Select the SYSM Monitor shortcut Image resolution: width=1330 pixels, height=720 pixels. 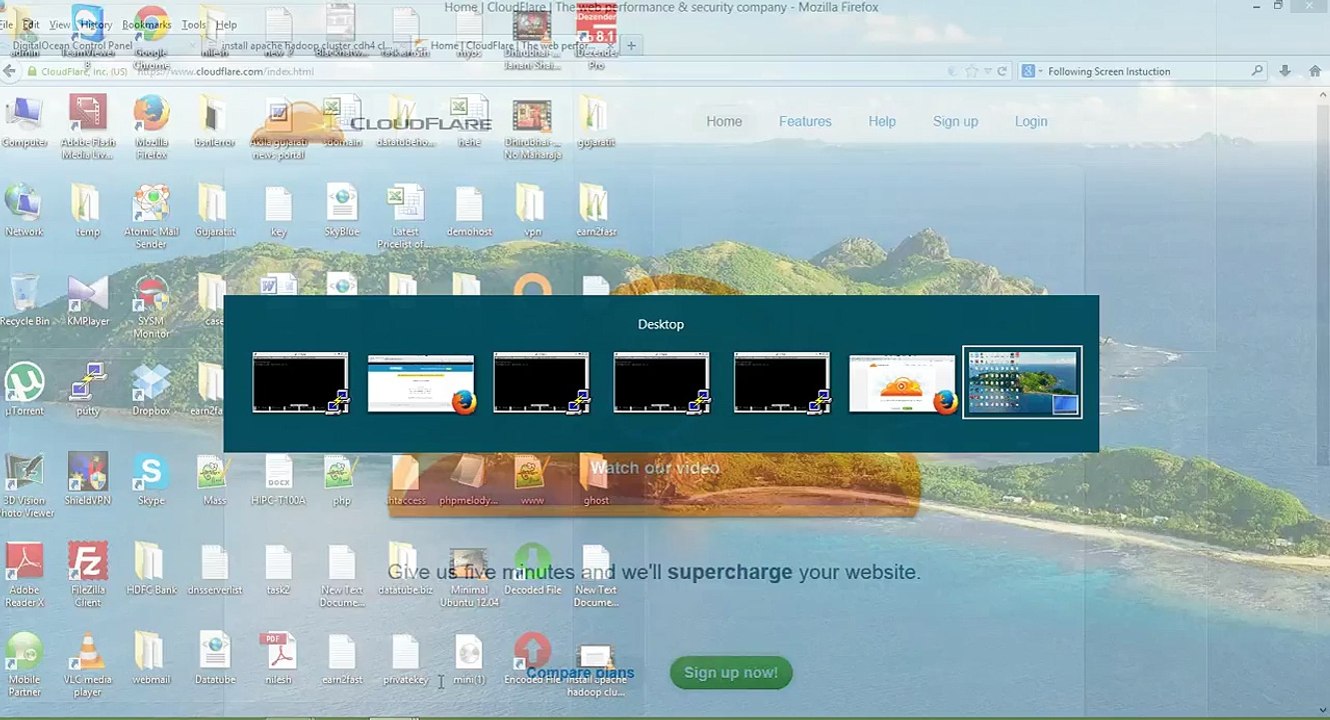click(x=151, y=306)
